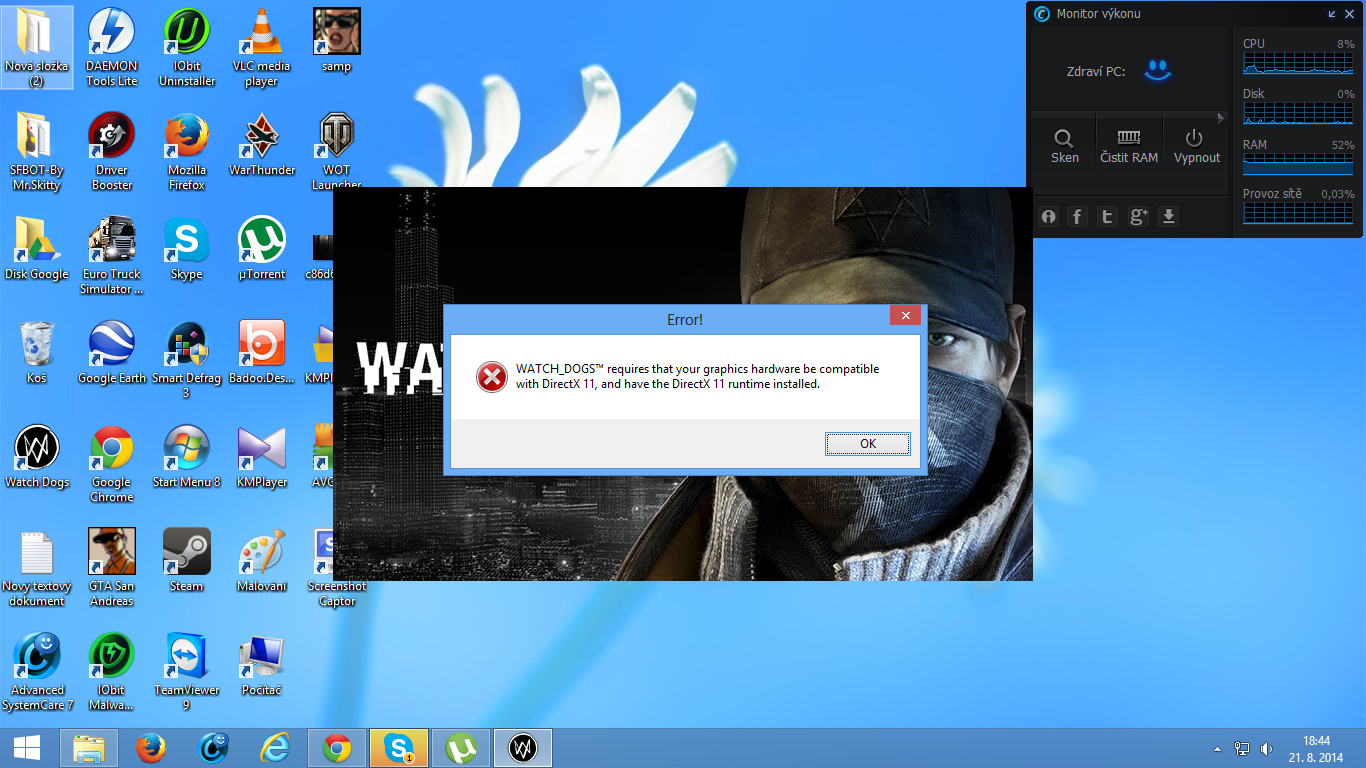1366x768 pixels.
Task: Click OK in the DirectX error dialog
Action: pos(867,444)
